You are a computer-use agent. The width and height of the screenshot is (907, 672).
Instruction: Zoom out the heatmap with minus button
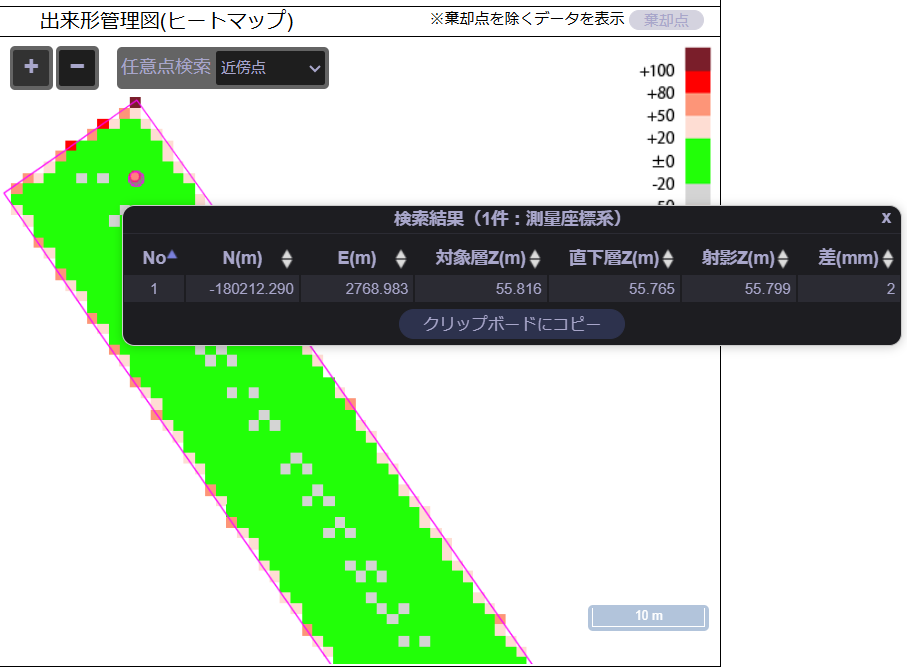click(x=77, y=68)
